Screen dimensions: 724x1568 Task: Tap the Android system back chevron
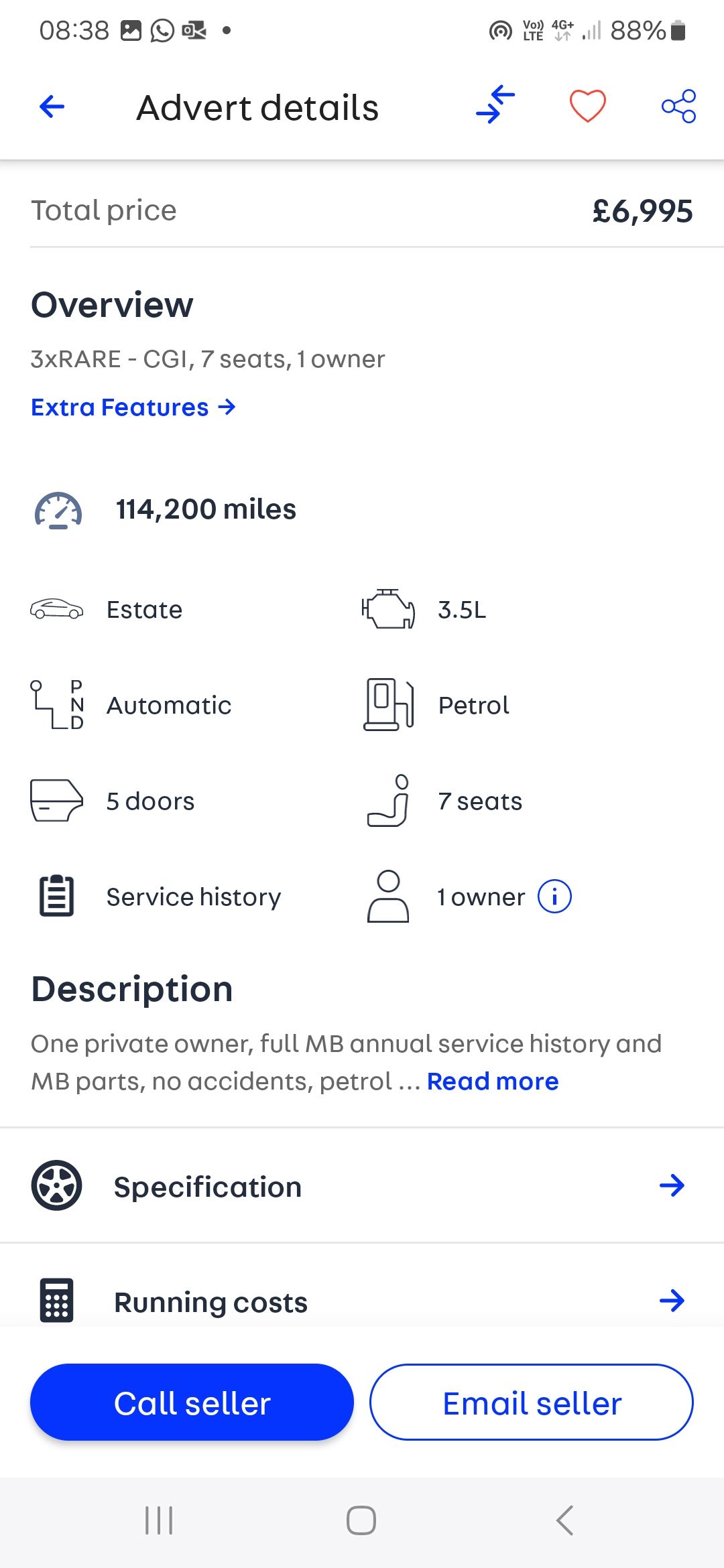[x=564, y=1520]
